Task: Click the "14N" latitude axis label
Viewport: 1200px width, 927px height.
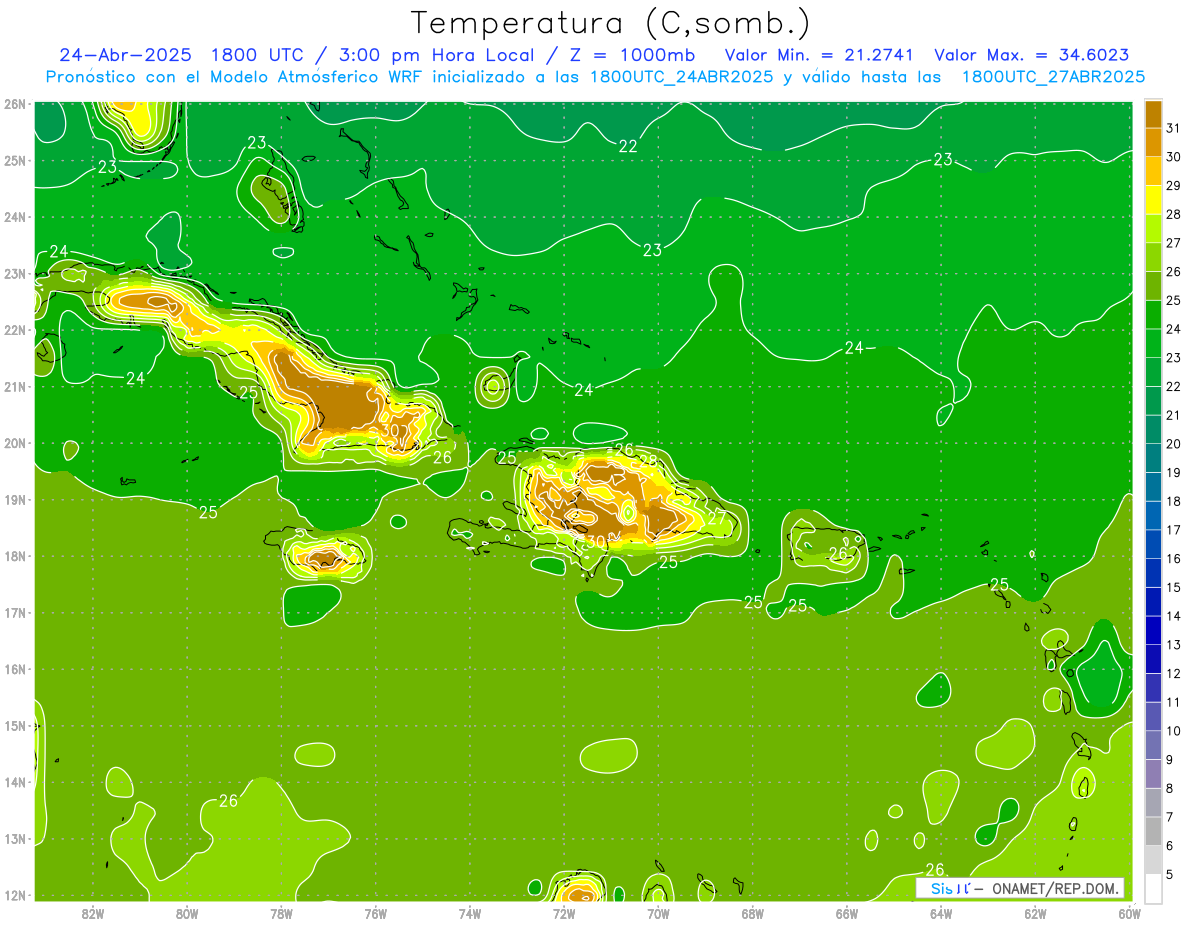Action: click(14, 782)
